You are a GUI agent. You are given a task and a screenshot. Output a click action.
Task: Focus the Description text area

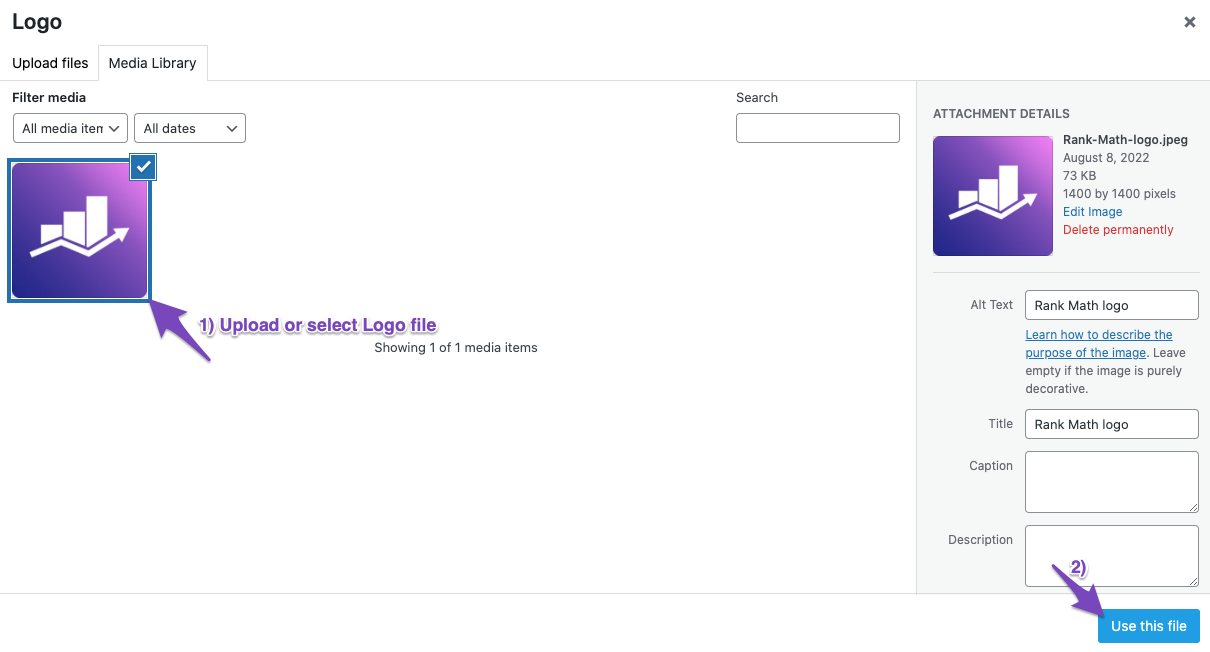(x=1112, y=556)
